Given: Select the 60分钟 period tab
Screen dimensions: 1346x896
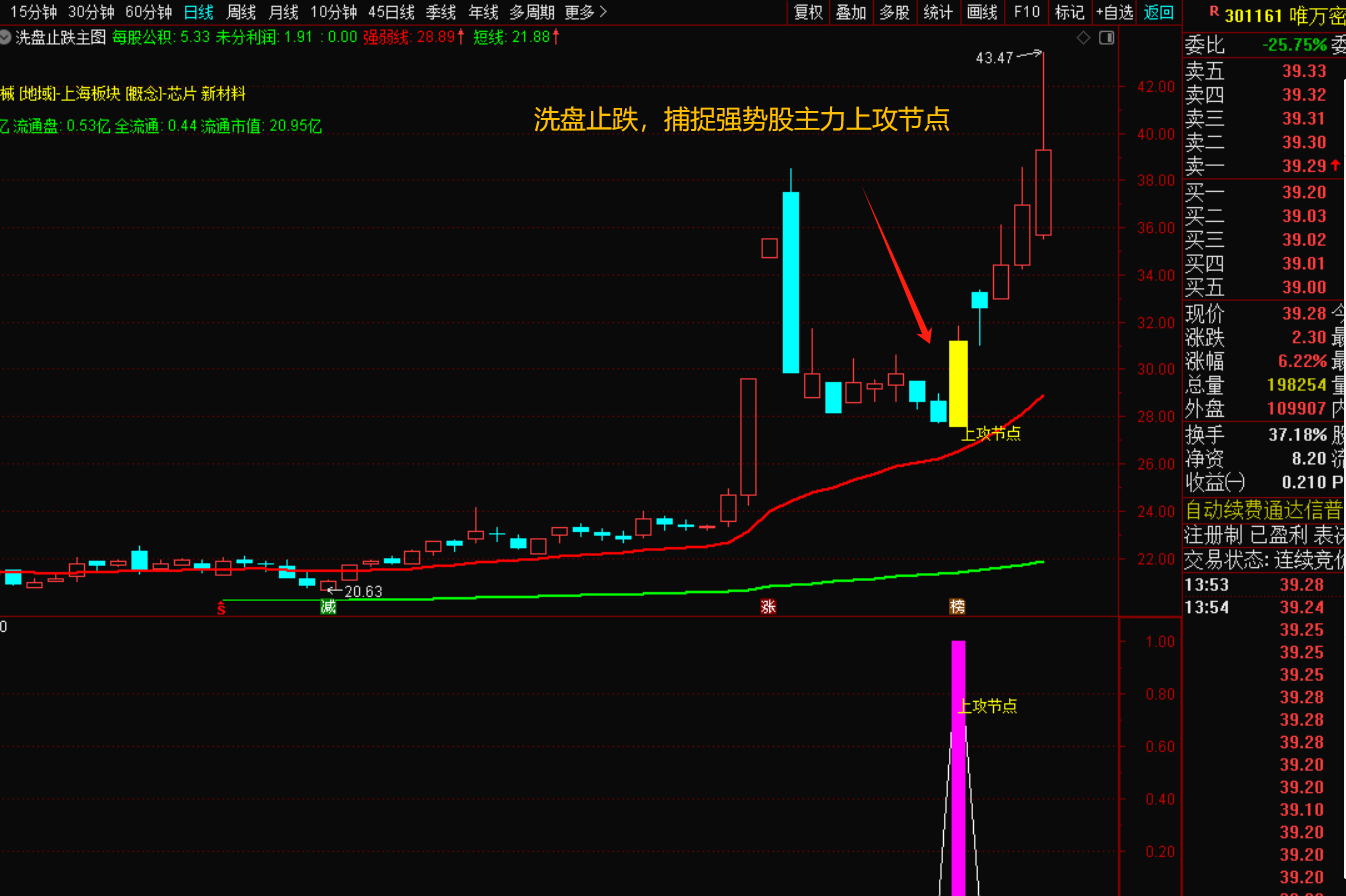Looking at the screenshot, I should coord(149,12).
